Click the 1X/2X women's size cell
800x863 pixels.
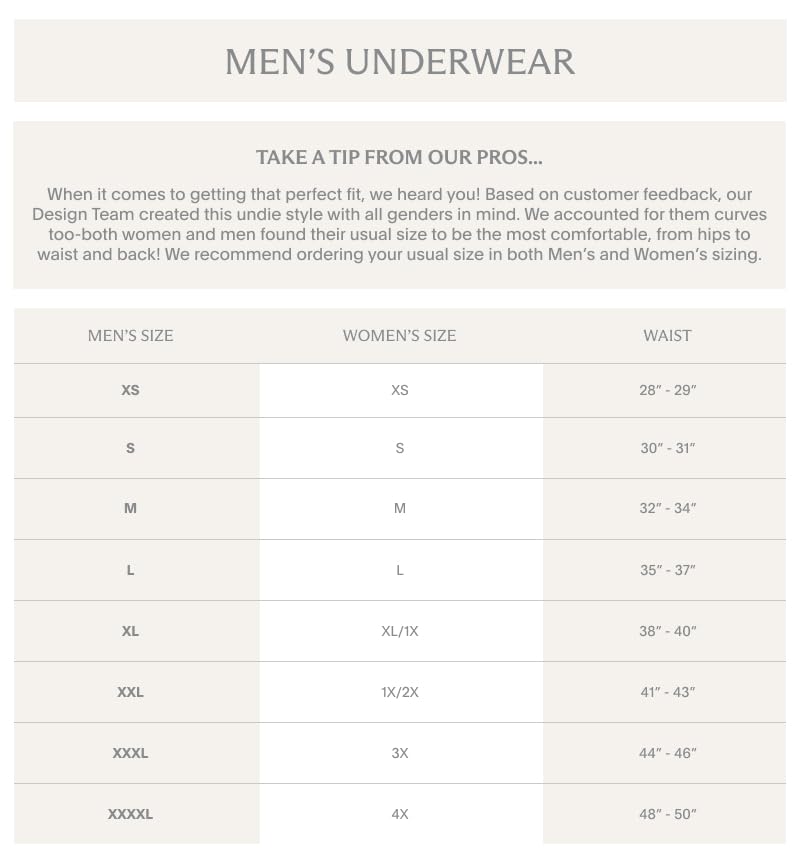(400, 692)
